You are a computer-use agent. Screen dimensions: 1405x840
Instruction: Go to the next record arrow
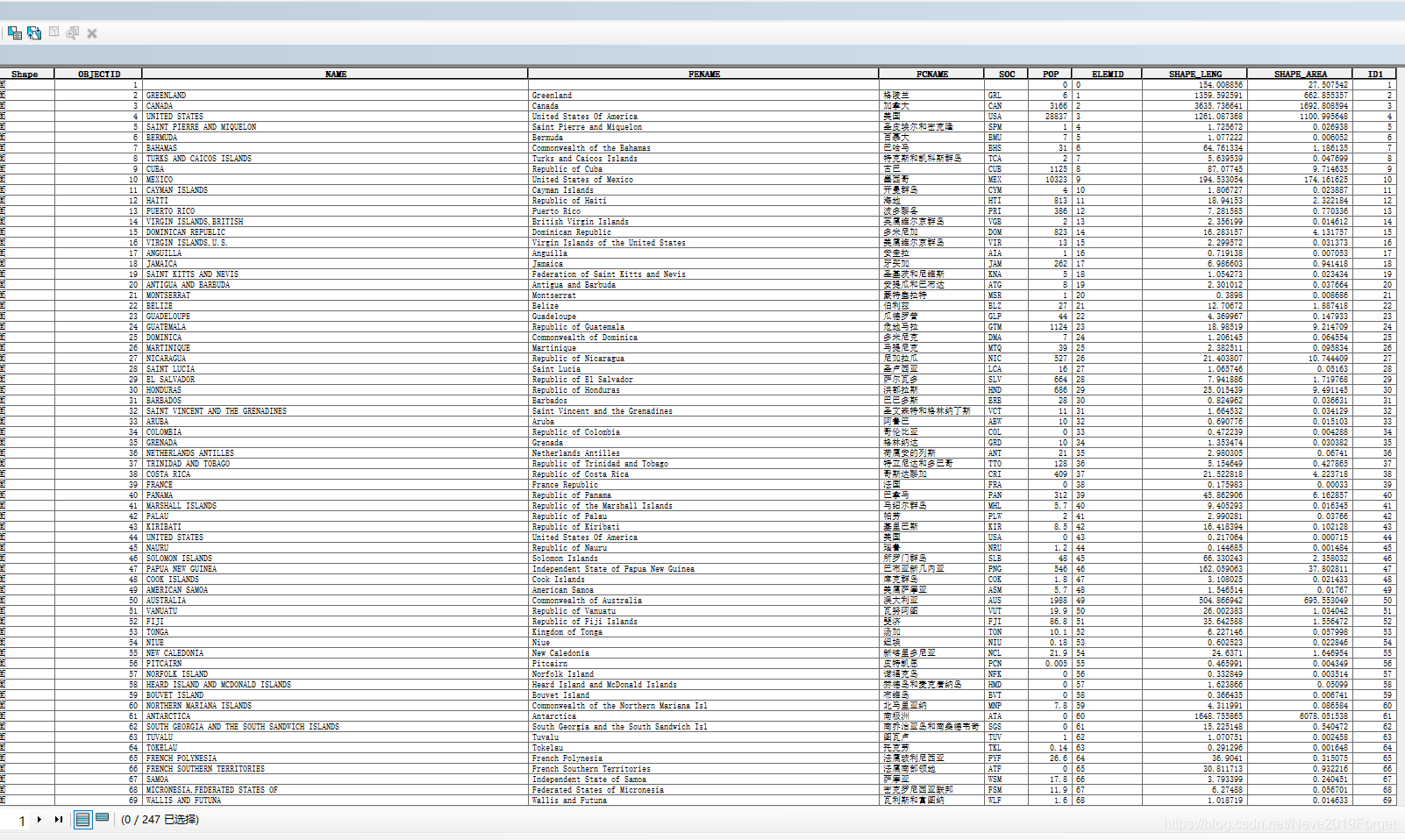(x=39, y=819)
